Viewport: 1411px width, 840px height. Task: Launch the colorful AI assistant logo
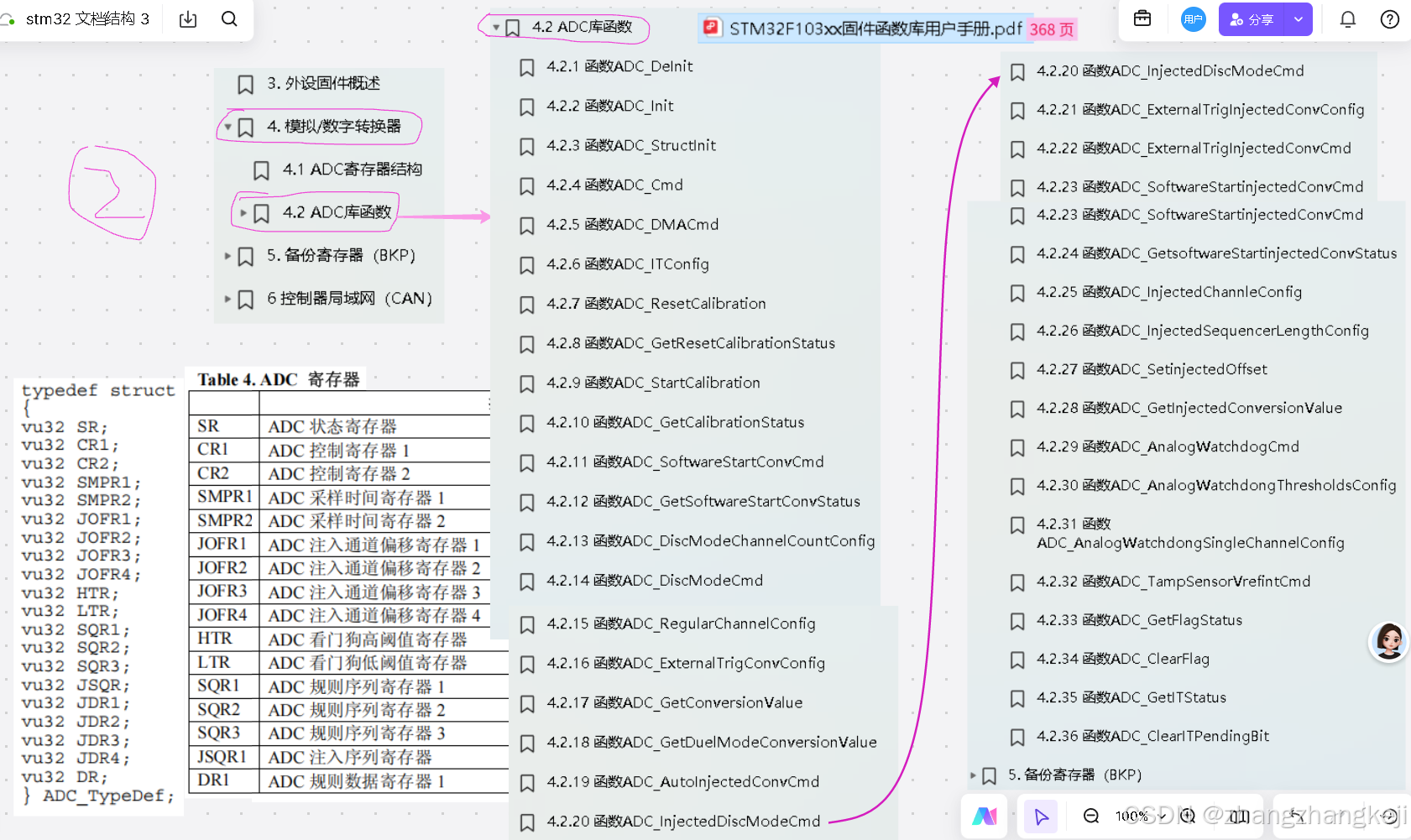click(985, 816)
